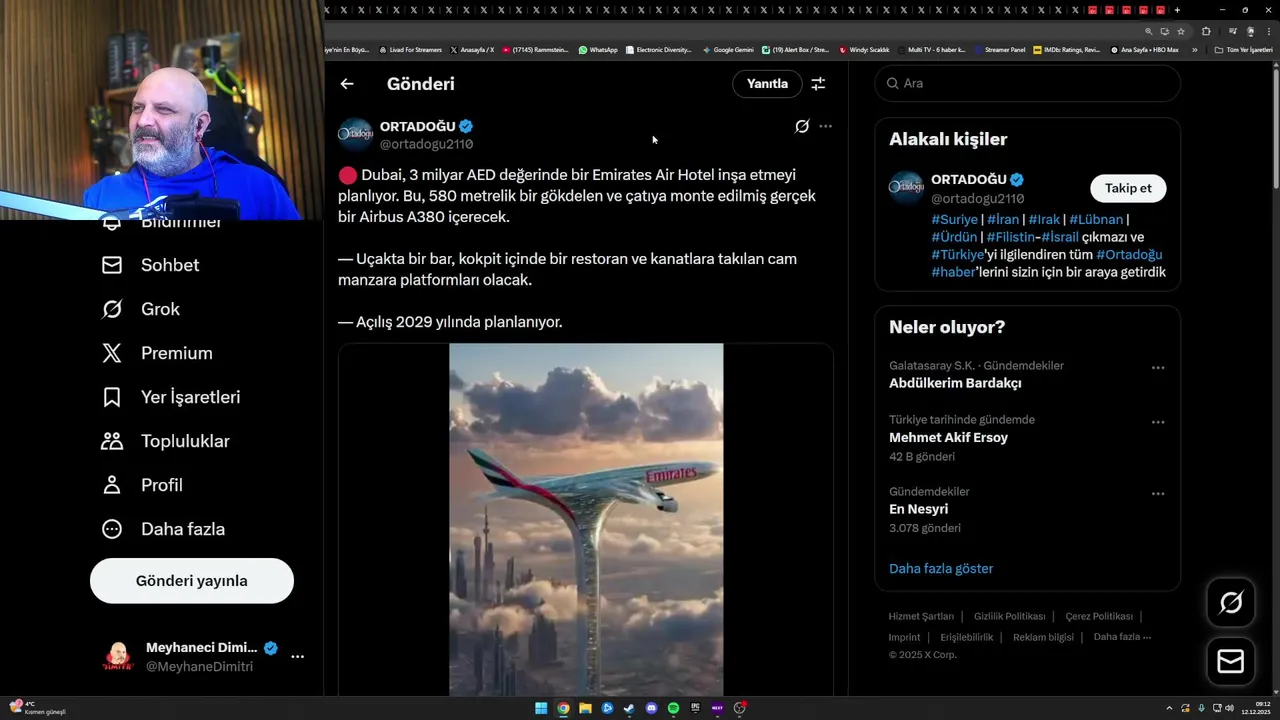The image size is (1280, 720).
Task: Open the Streamer Panel bookmark
Action: tap(999, 50)
